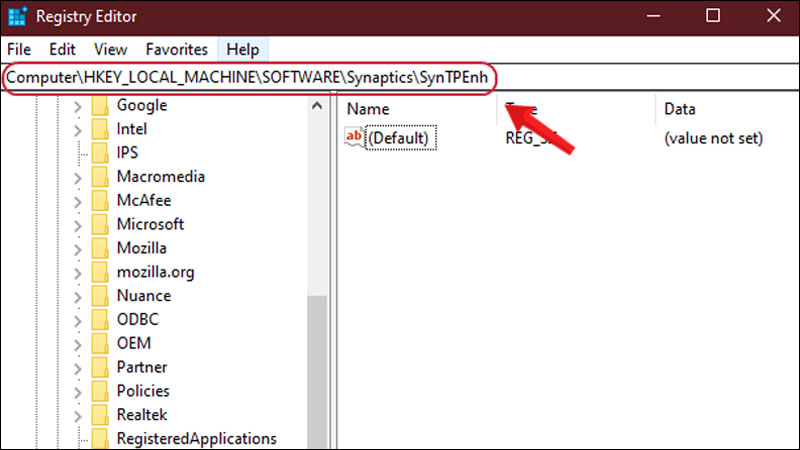Click the Google folder icon
Image resolution: width=800 pixels, height=450 pixels.
pyautogui.click(x=100, y=106)
